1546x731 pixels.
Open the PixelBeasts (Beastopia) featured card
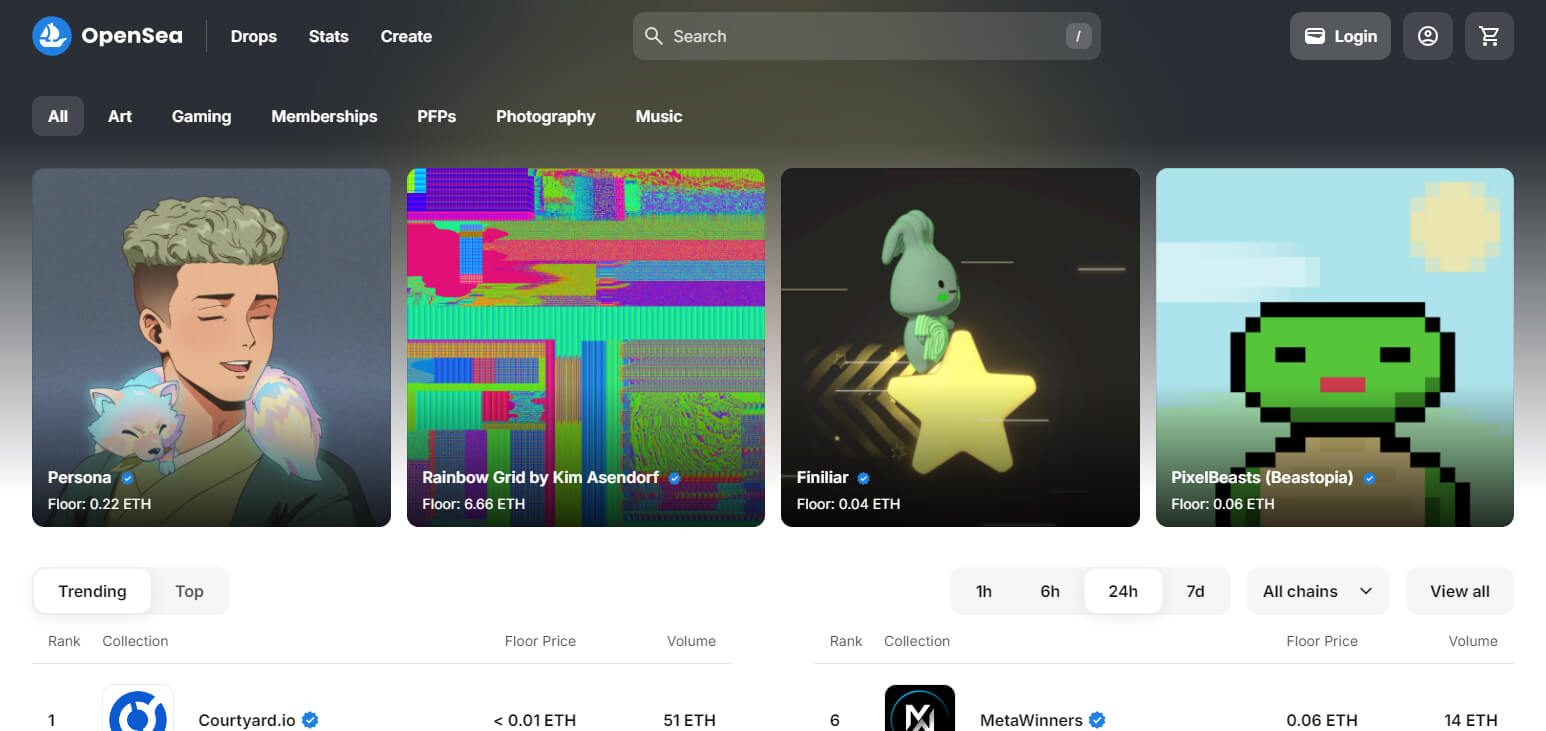[x=1335, y=347]
